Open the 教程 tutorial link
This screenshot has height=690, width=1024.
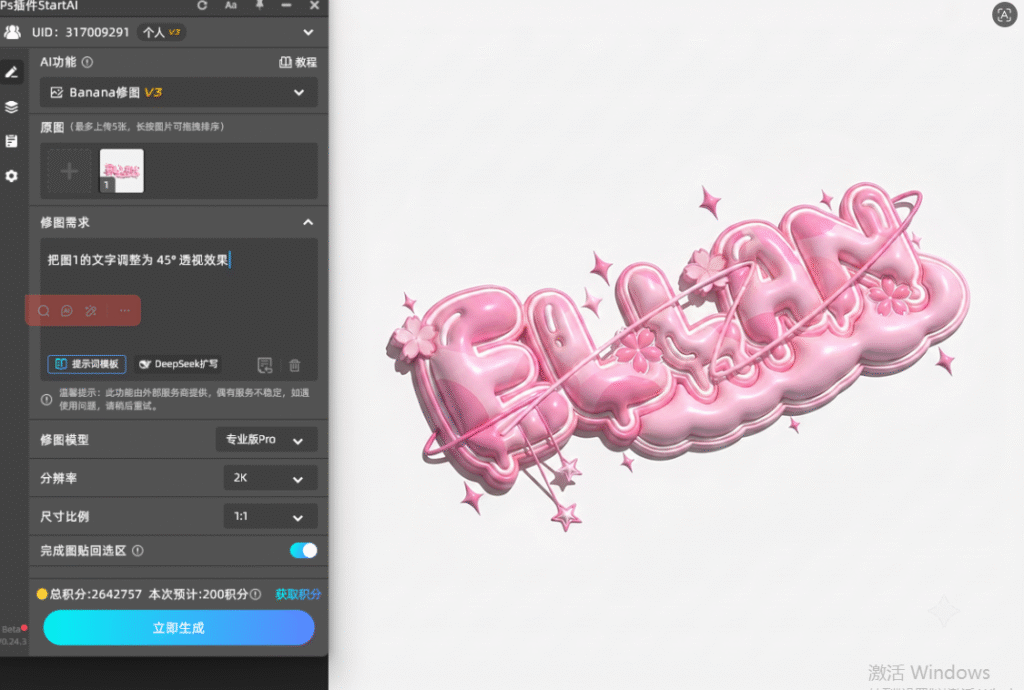[x=298, y=62]
